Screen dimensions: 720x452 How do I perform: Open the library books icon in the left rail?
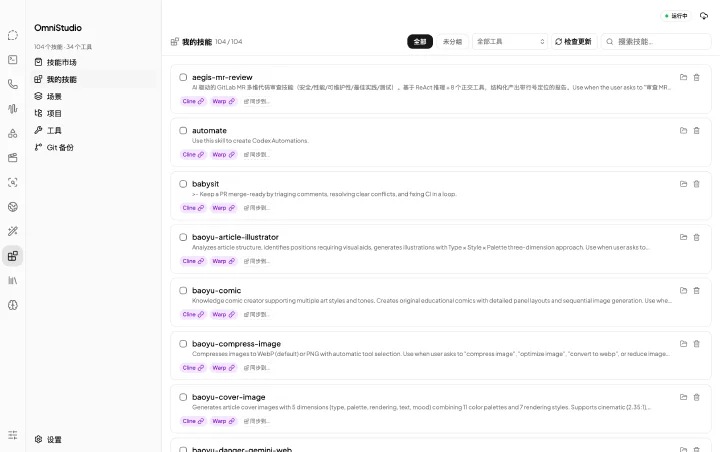pos(13,280)
